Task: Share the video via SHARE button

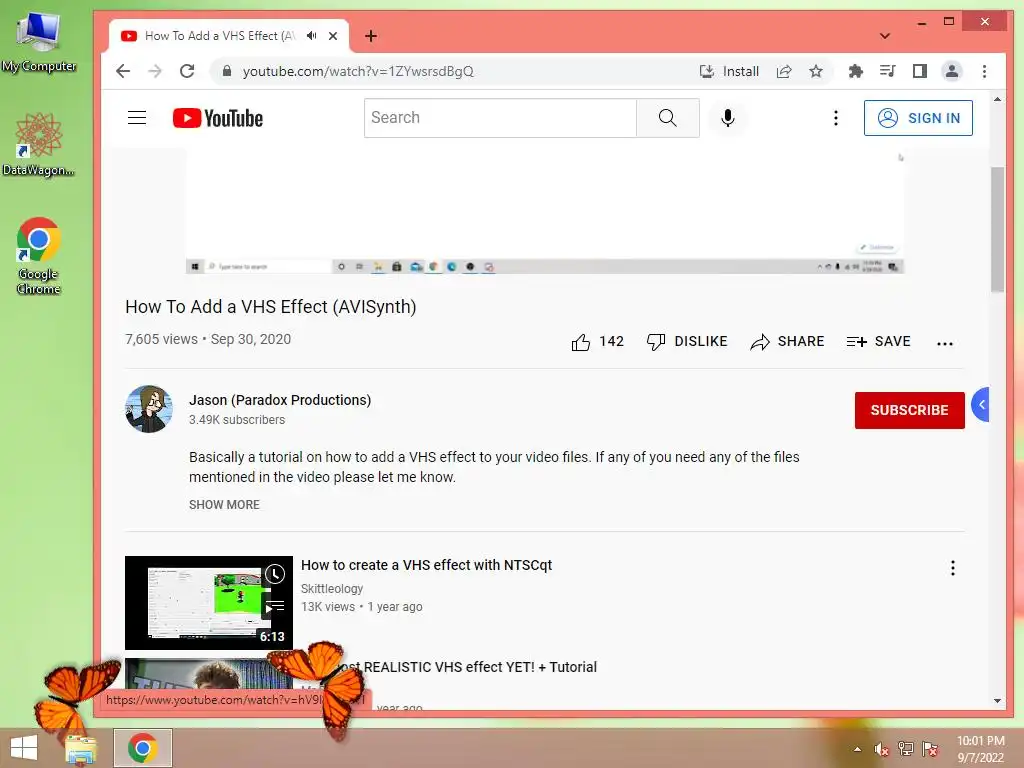Action: pyautogui.click(x=787, y=342)
